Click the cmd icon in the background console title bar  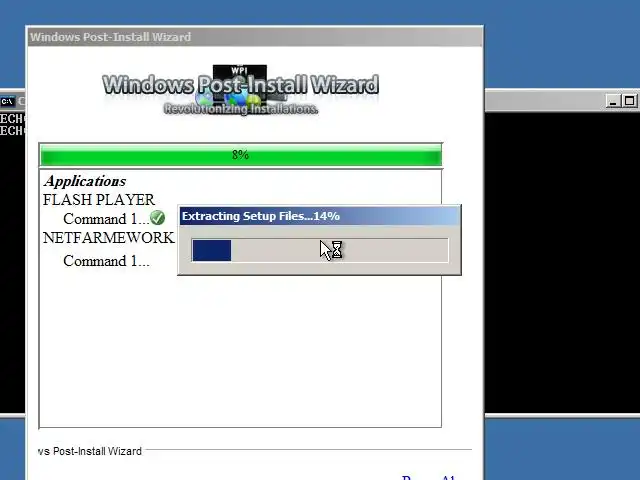tap(7, 101)
